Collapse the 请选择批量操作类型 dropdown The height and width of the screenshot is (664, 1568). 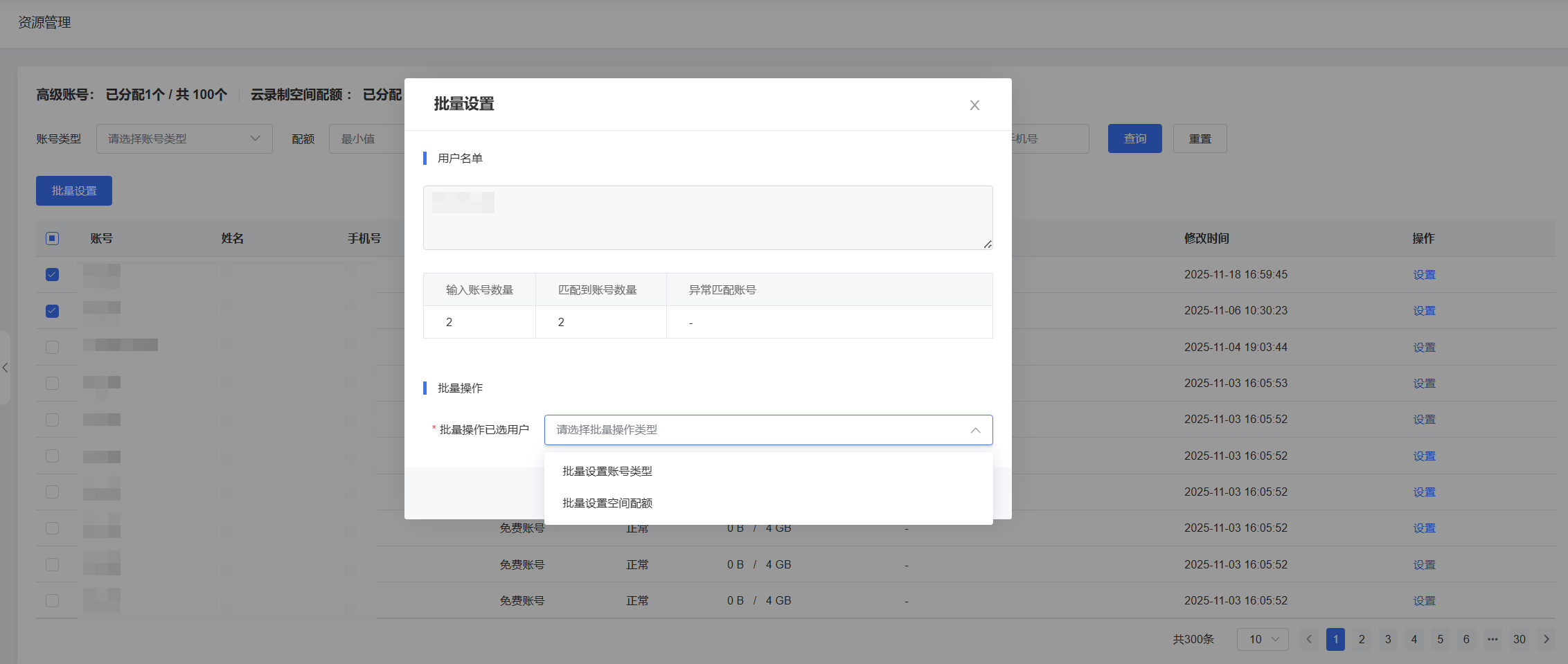click(x=974, y=430)
